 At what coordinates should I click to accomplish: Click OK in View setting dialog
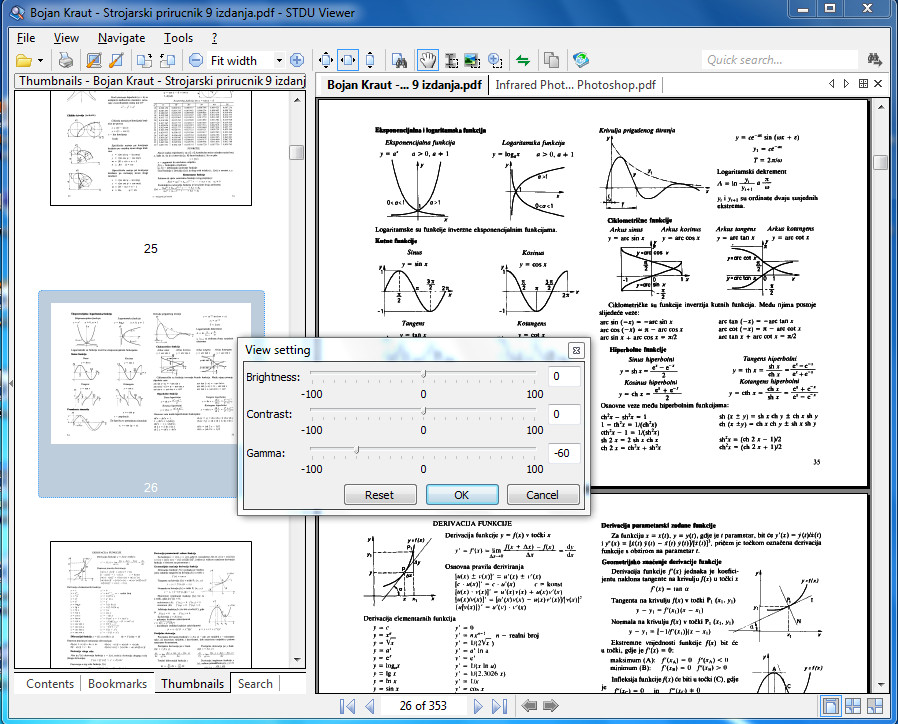(x=461, y=495)
